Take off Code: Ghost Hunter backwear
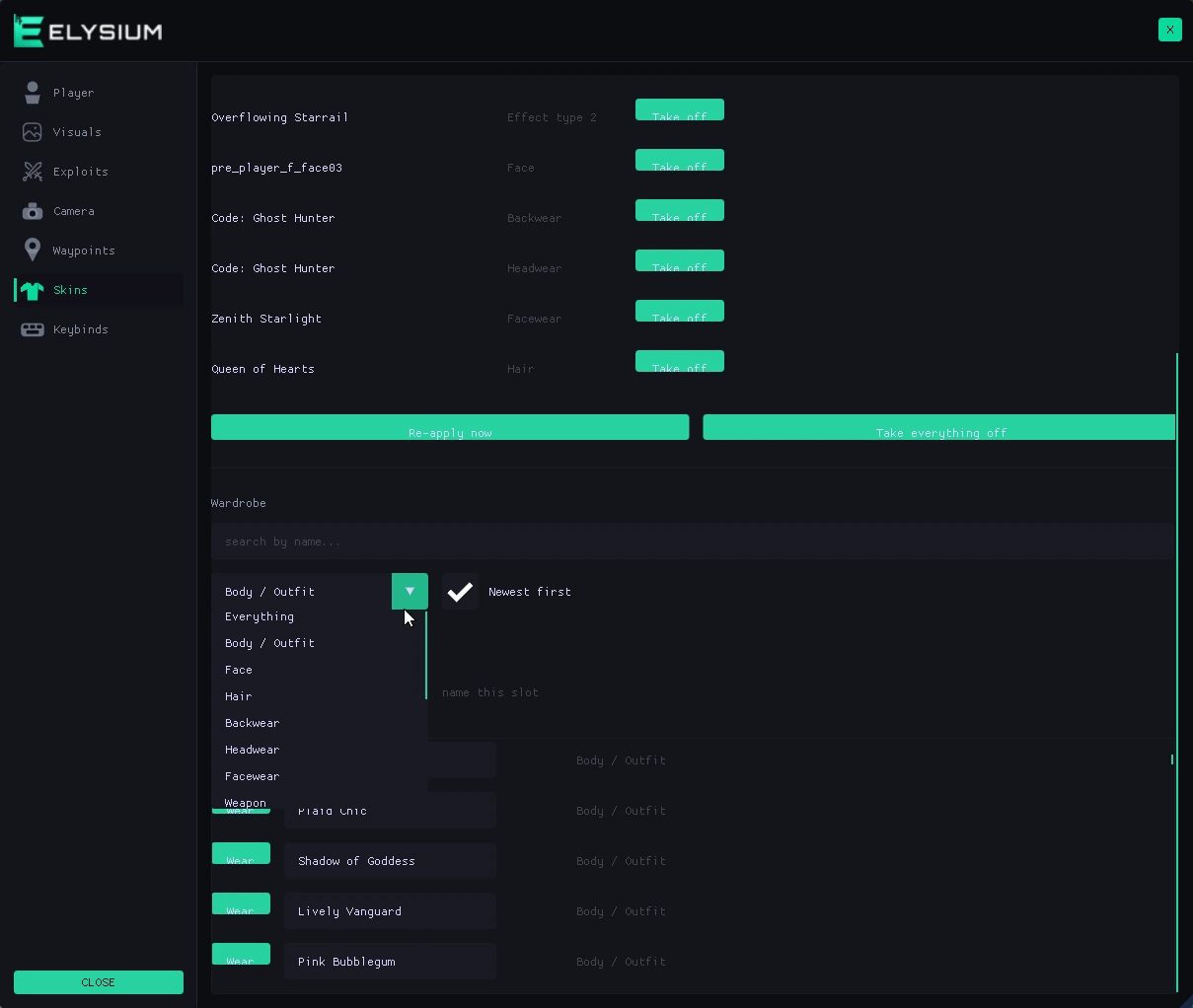 [x=680, y=210]
